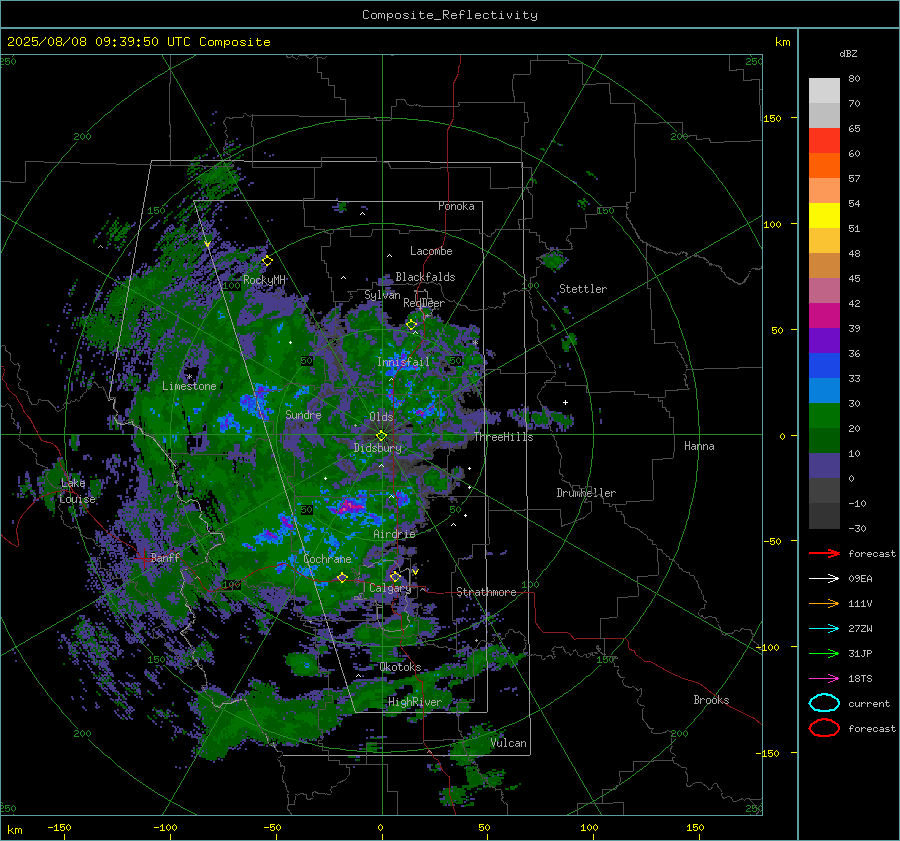
Task: Click the 'Lacombe' map label
Action: [x=431, y=251]
